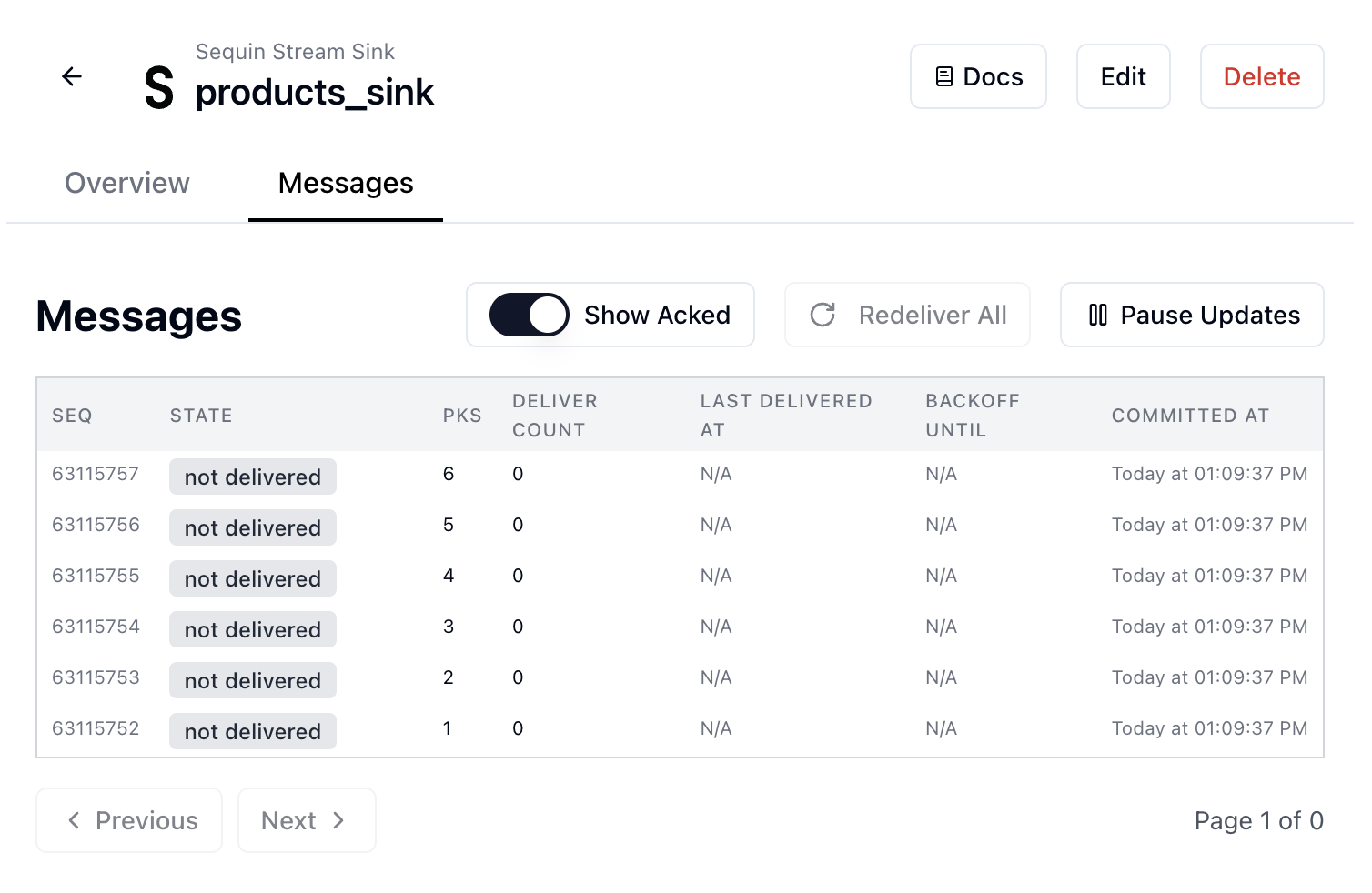Screen dimensions: 1372x893
Task: Click the right chevron in the Next button
Action: point(339,820)
